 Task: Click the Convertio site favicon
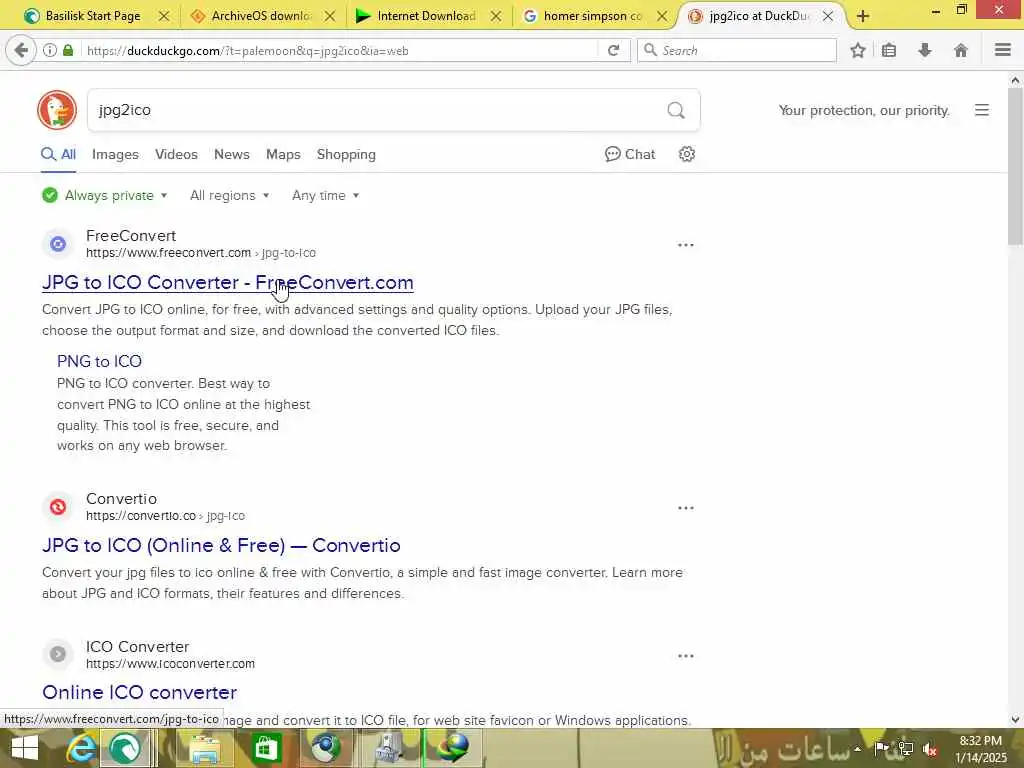click(x=57, y=507)
